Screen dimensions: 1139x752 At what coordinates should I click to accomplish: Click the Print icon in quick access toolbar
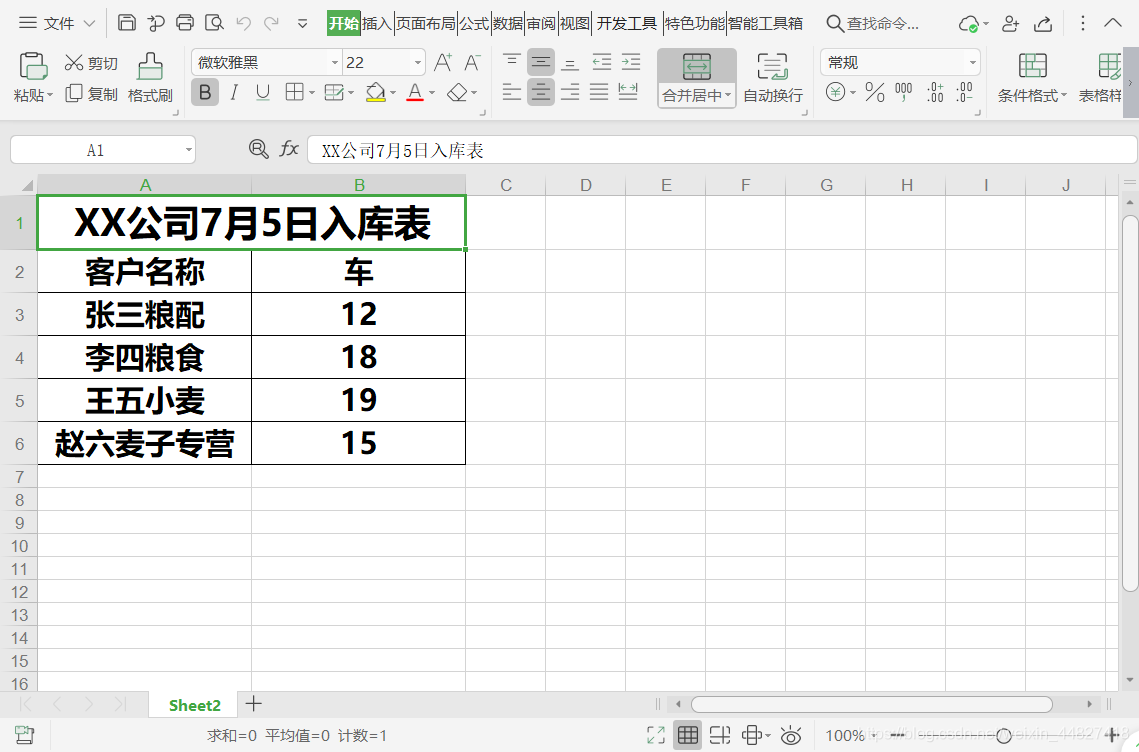click(184, 22)
